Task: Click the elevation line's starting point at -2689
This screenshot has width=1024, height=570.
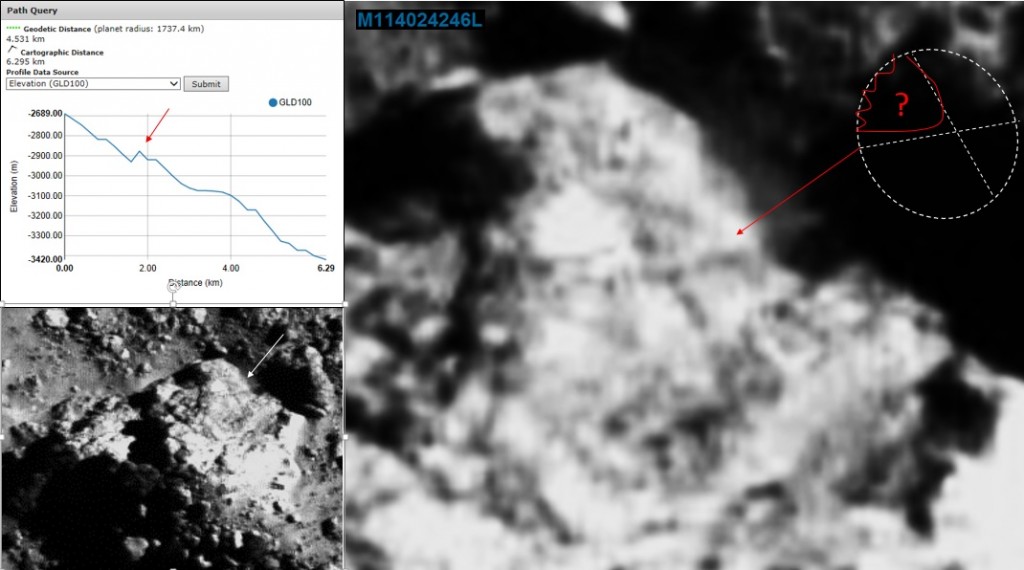Action: click(65, 114)
